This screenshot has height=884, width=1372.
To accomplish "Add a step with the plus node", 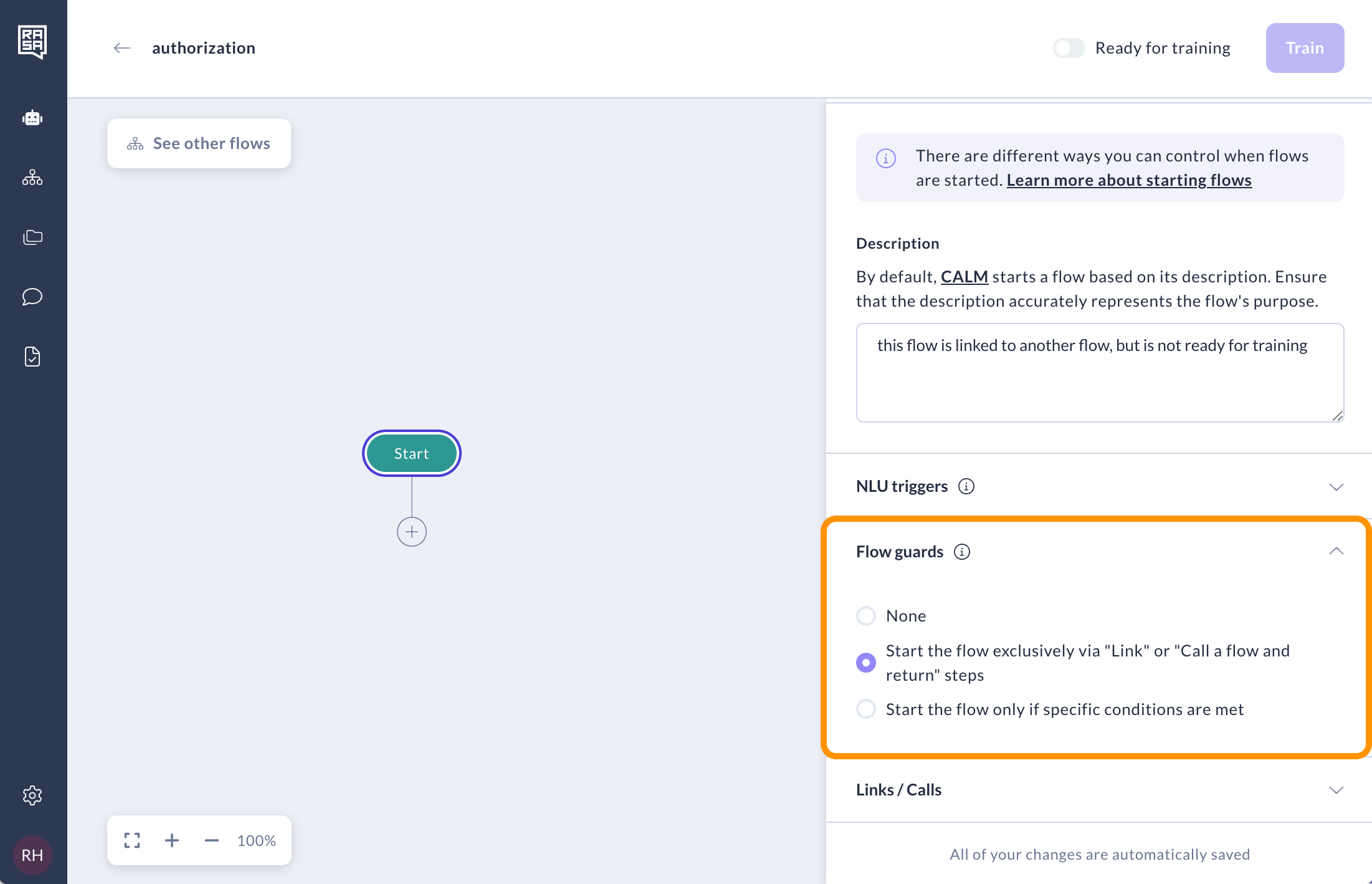I will coord(412,532).
